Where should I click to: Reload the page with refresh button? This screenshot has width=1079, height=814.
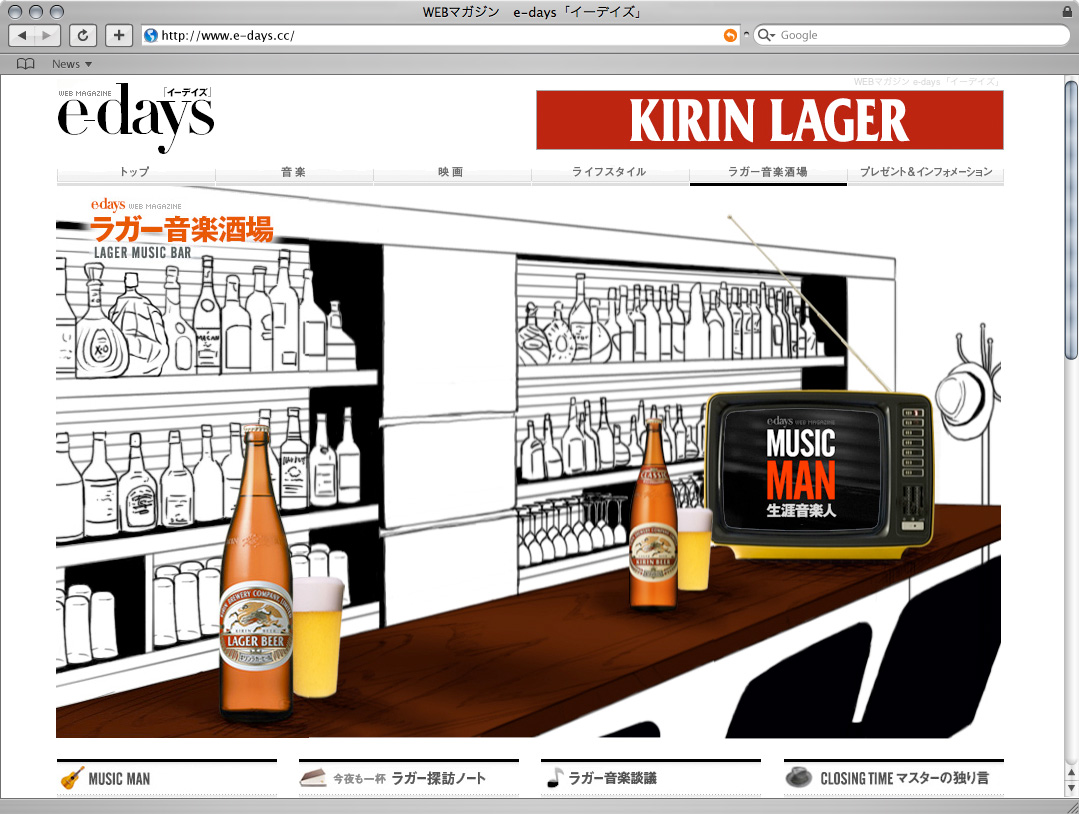click(x=82, y=35)
